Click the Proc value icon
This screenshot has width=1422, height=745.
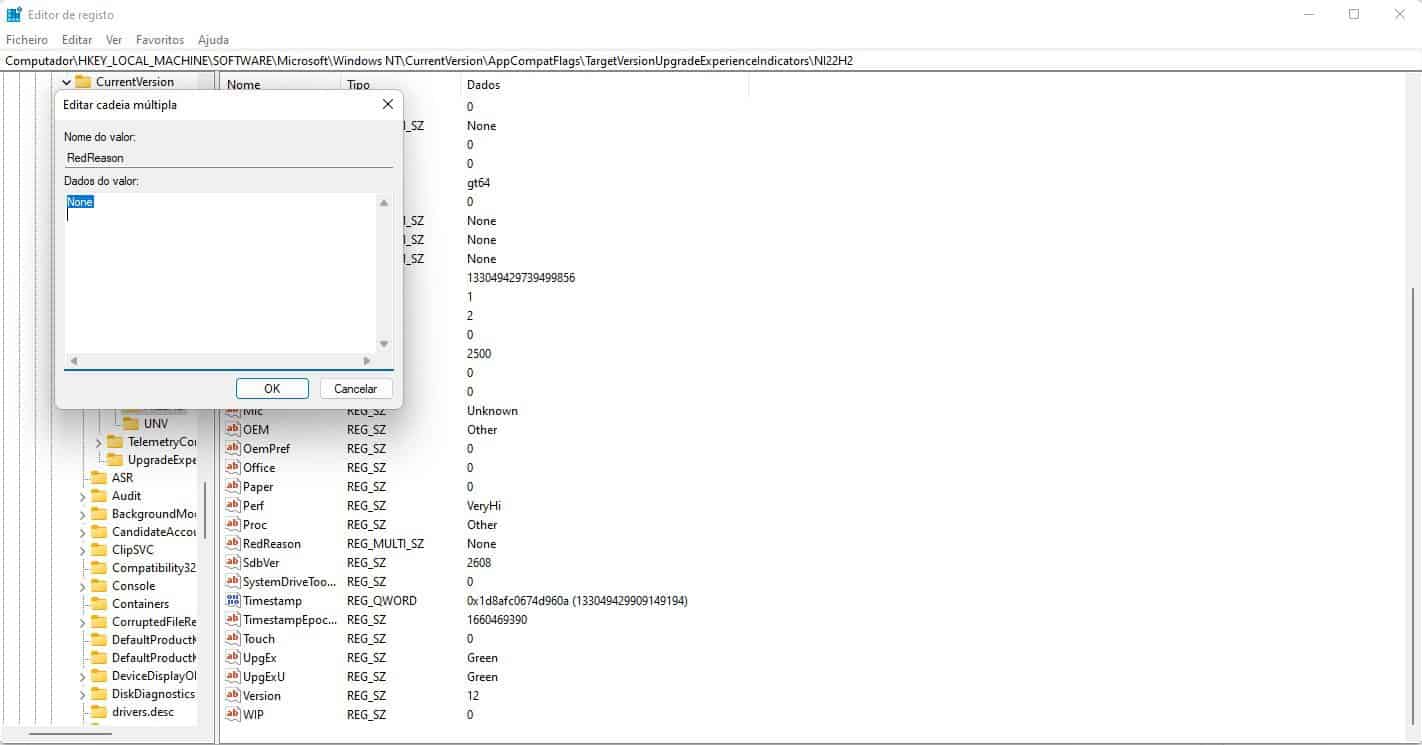233,525
